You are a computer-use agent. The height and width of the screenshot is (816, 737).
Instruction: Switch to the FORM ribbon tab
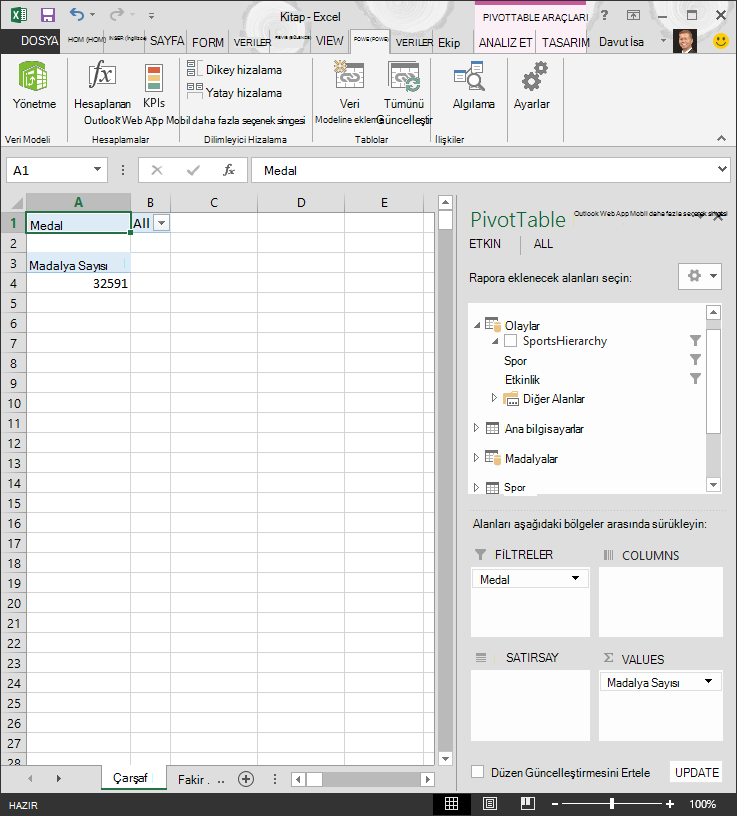[x=208, y=42]
